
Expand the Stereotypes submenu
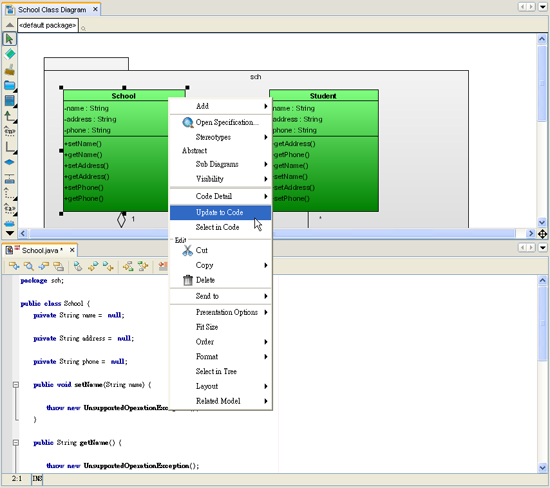pos(220,137)
